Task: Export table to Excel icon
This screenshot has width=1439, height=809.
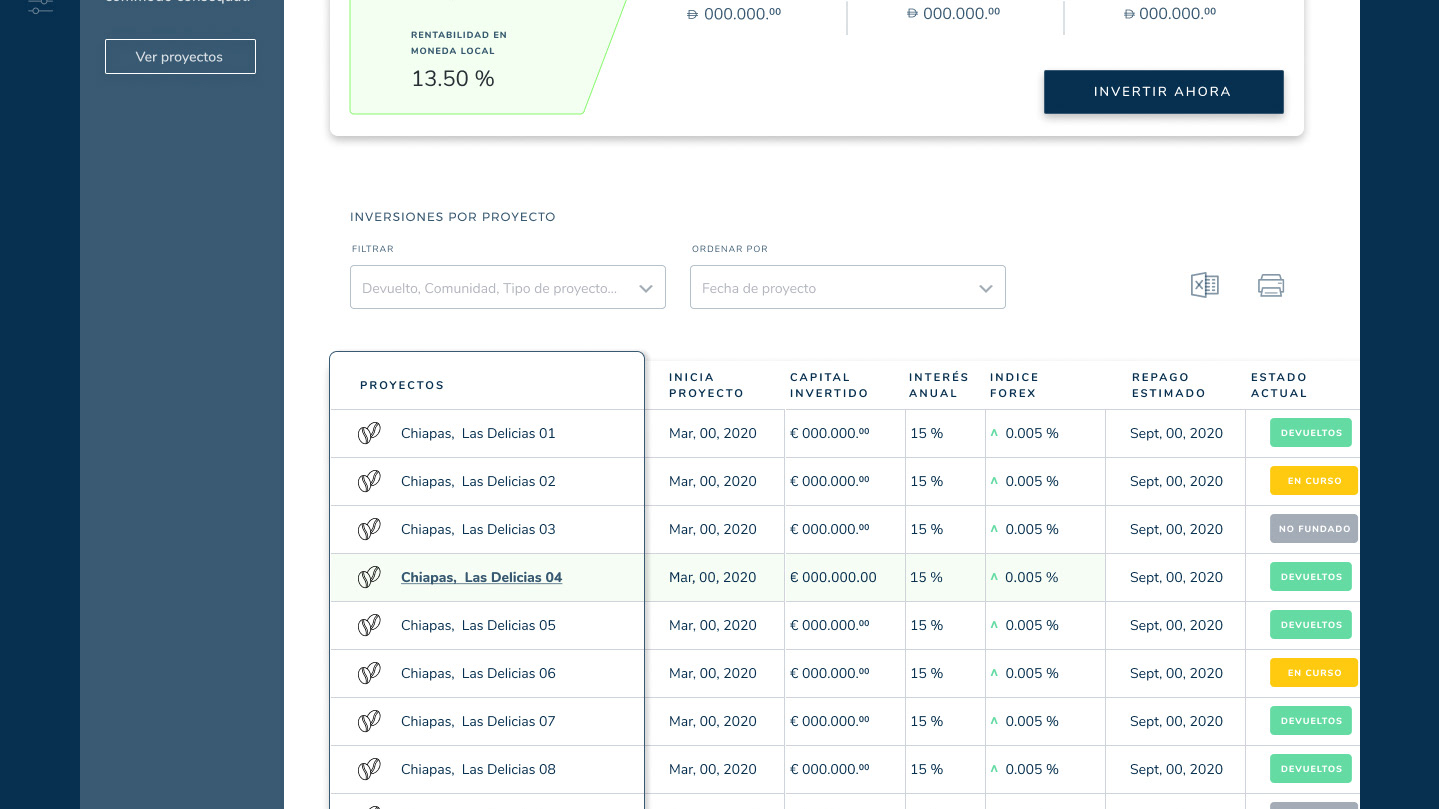Action: 1204,285
